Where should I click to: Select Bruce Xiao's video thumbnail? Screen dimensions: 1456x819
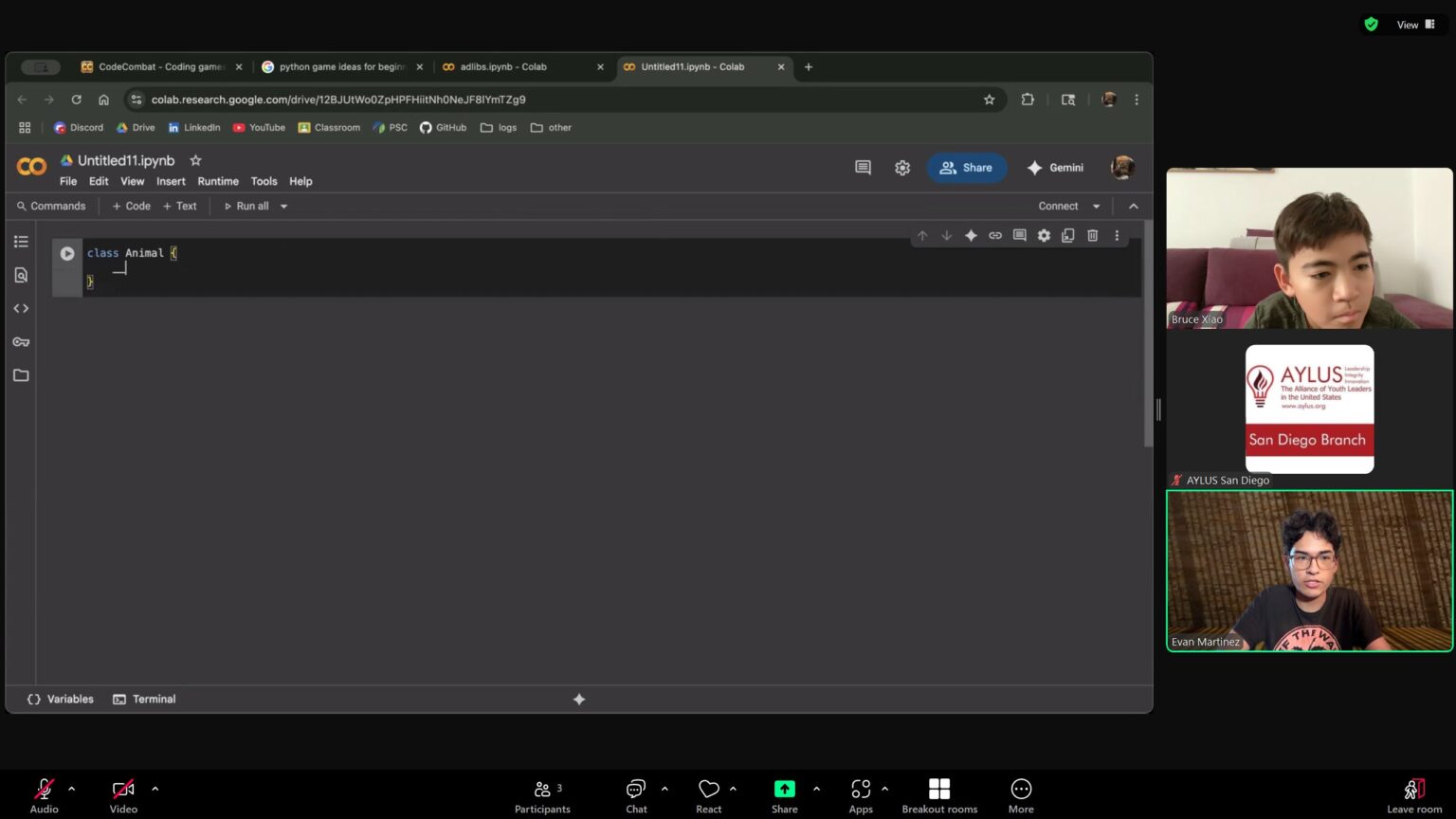pyautogui.click(x=1309, y=248)
